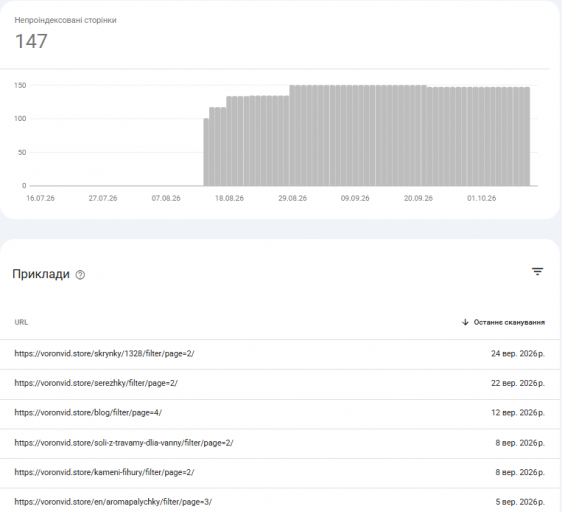Sort by Останнє сканування column header
562x512 pixels.
click(x=509, y=322)
